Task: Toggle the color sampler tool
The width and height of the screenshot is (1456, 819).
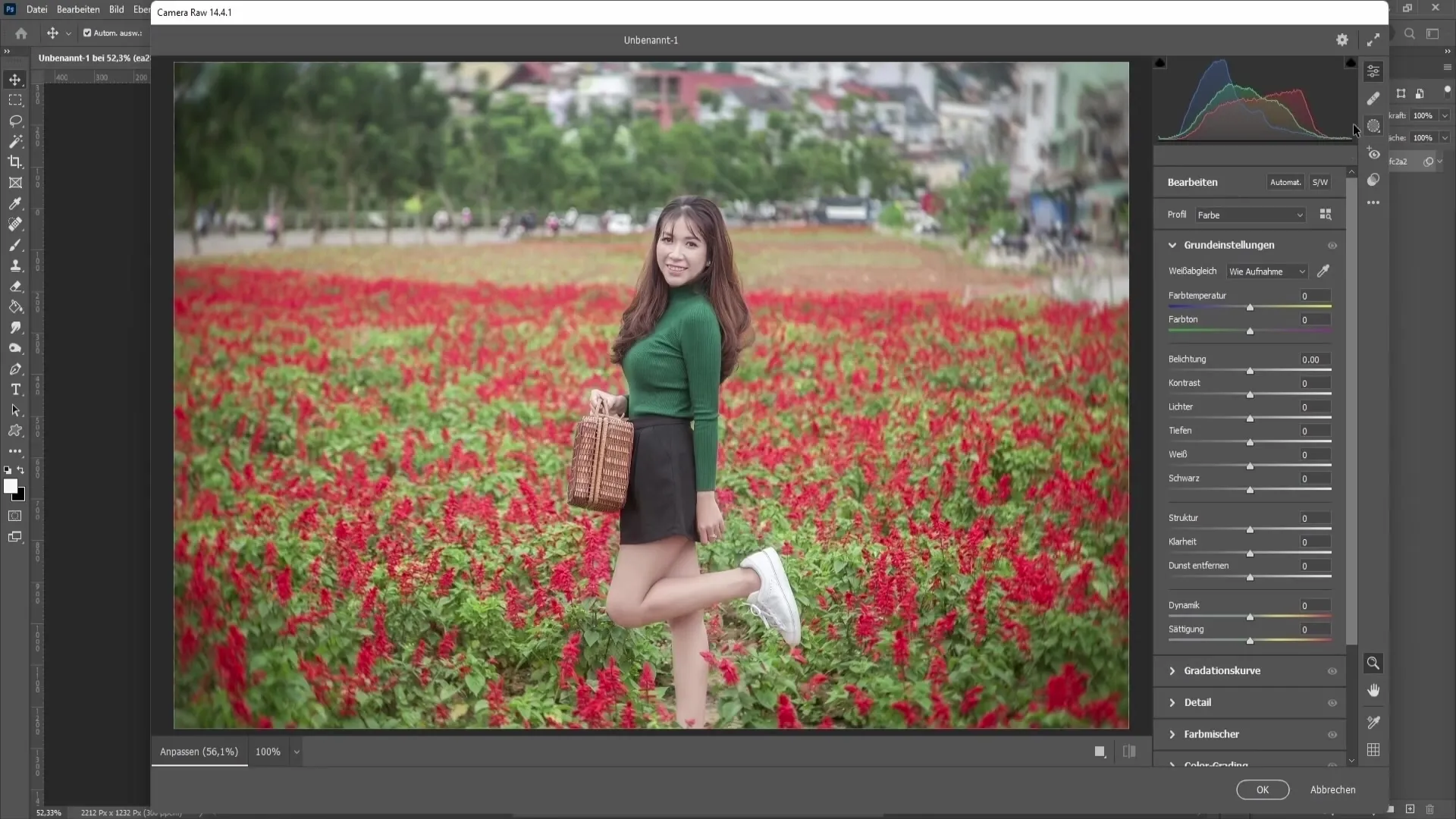Action: [x=1373, y=722]
